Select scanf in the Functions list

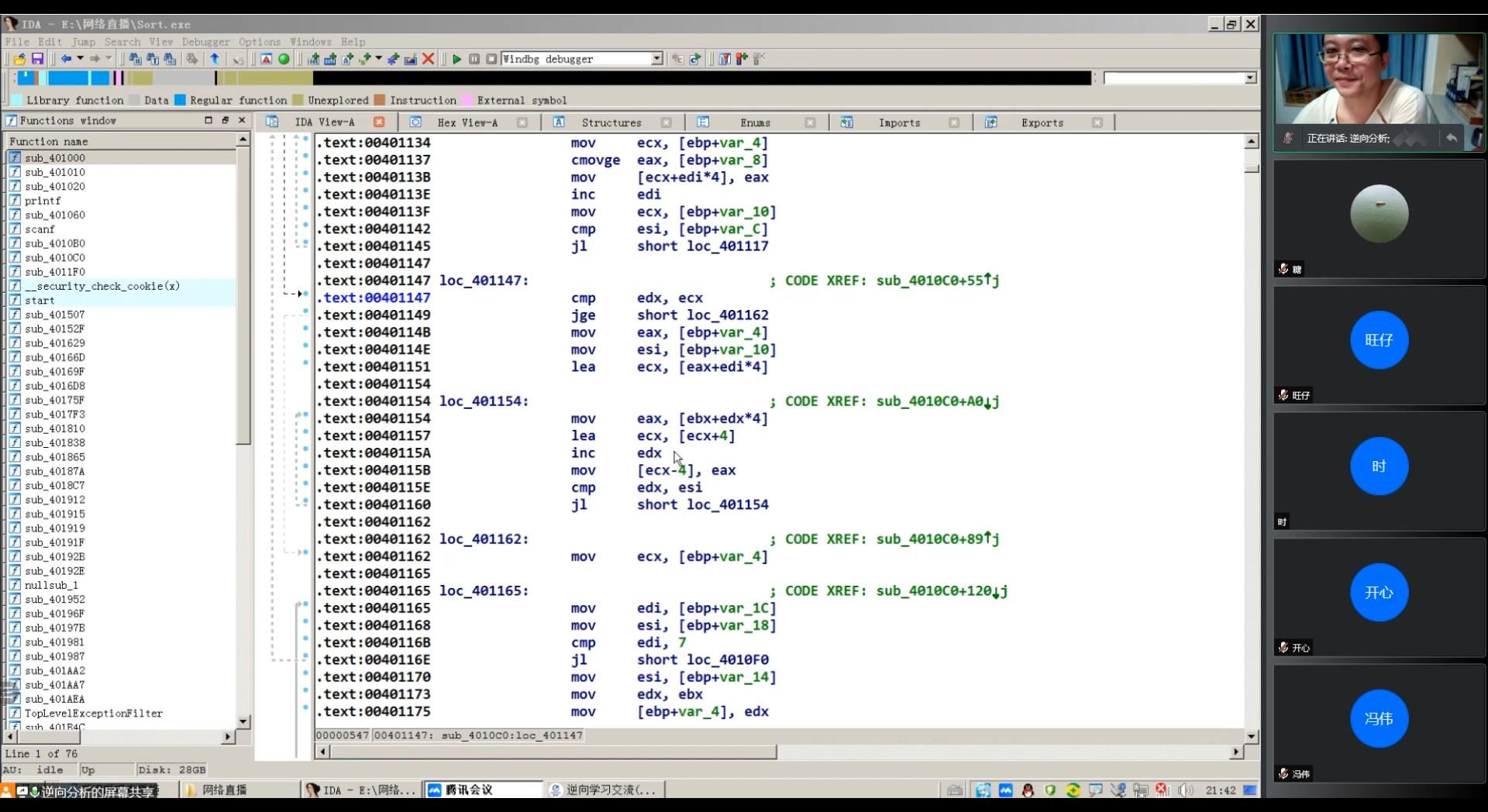pyautogui.click(x=121, y=229)
